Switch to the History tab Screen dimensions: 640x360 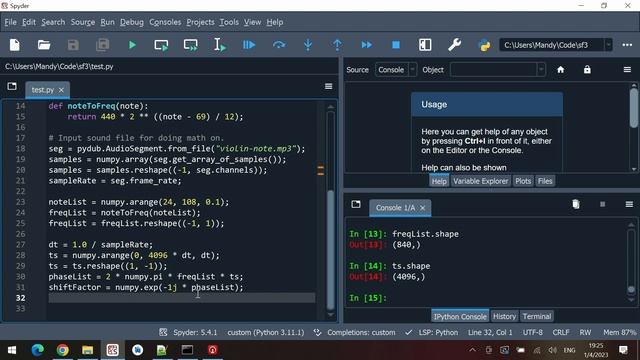(x=504, y=316)
